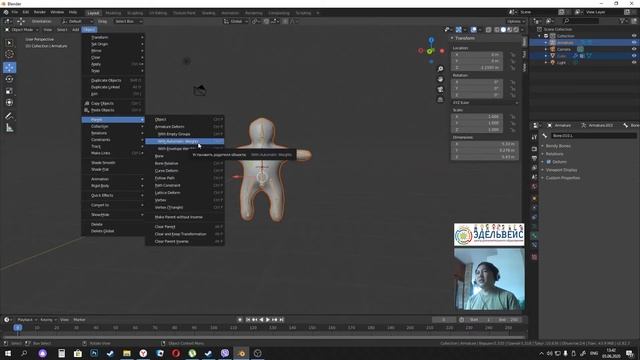Expand the Viewport Display panel
640x360 pixels.
click(x=543, y=170)
